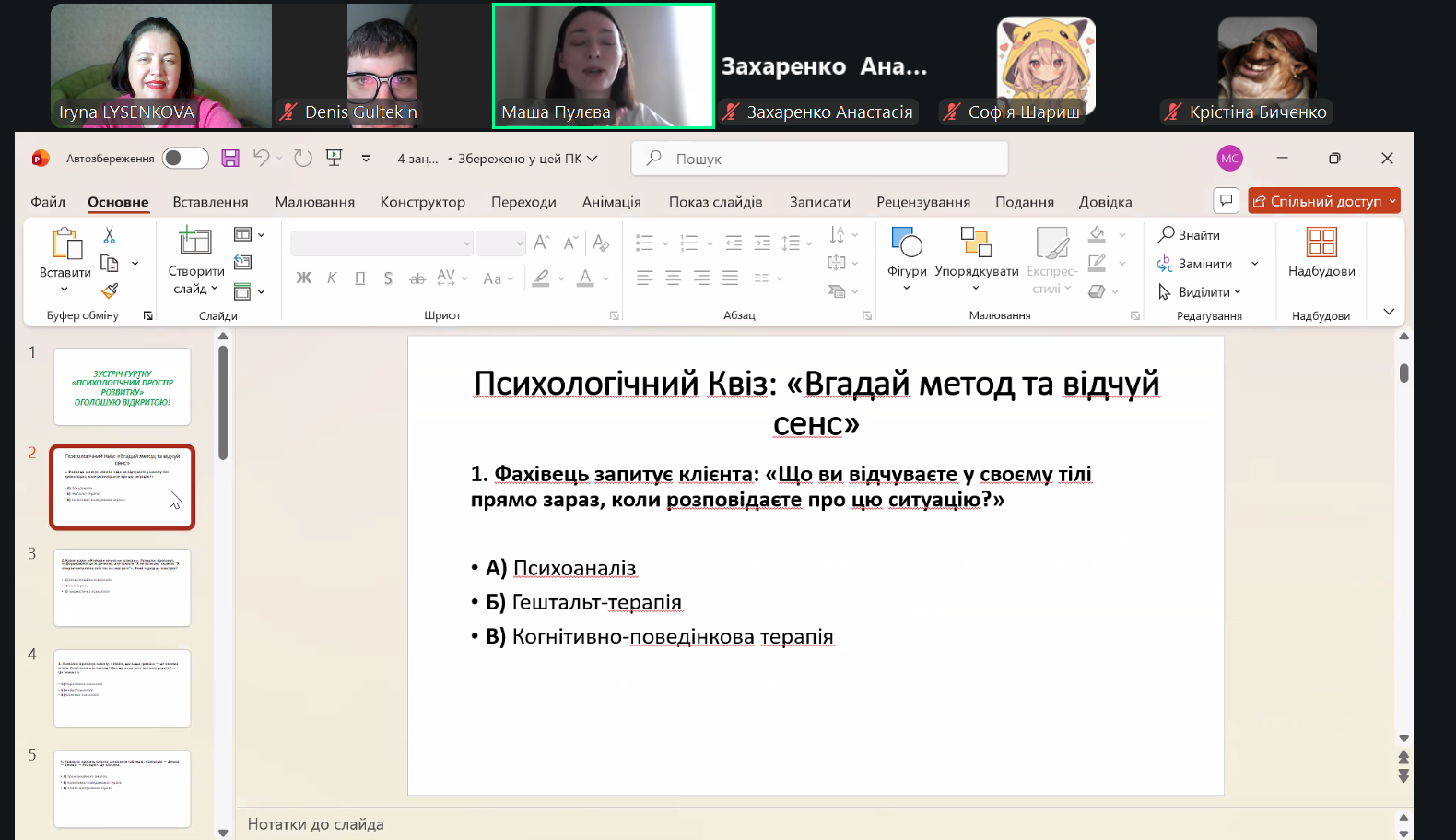Select slide 3 thumbnail in panel
This screenshot has width=1456, height=840.
point(123,587)
